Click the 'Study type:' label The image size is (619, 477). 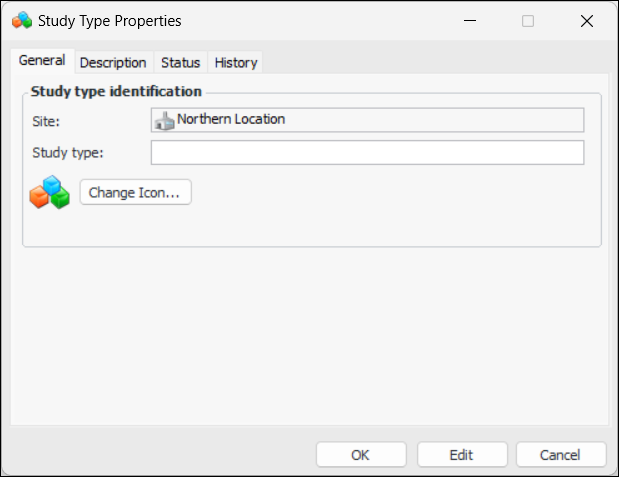coord(67,153)
